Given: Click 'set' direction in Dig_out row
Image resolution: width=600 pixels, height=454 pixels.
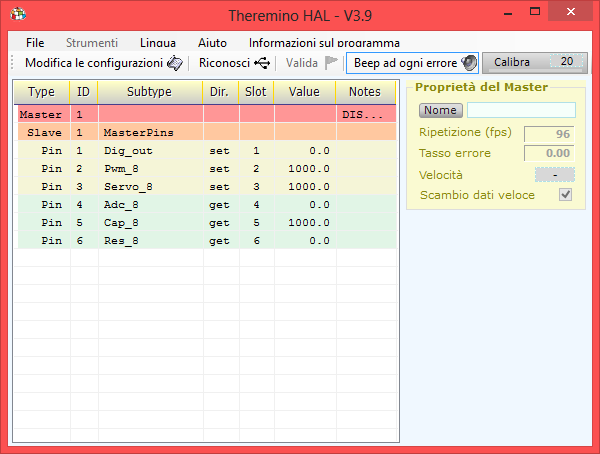Looking at the screenshot, I should 219,151.
